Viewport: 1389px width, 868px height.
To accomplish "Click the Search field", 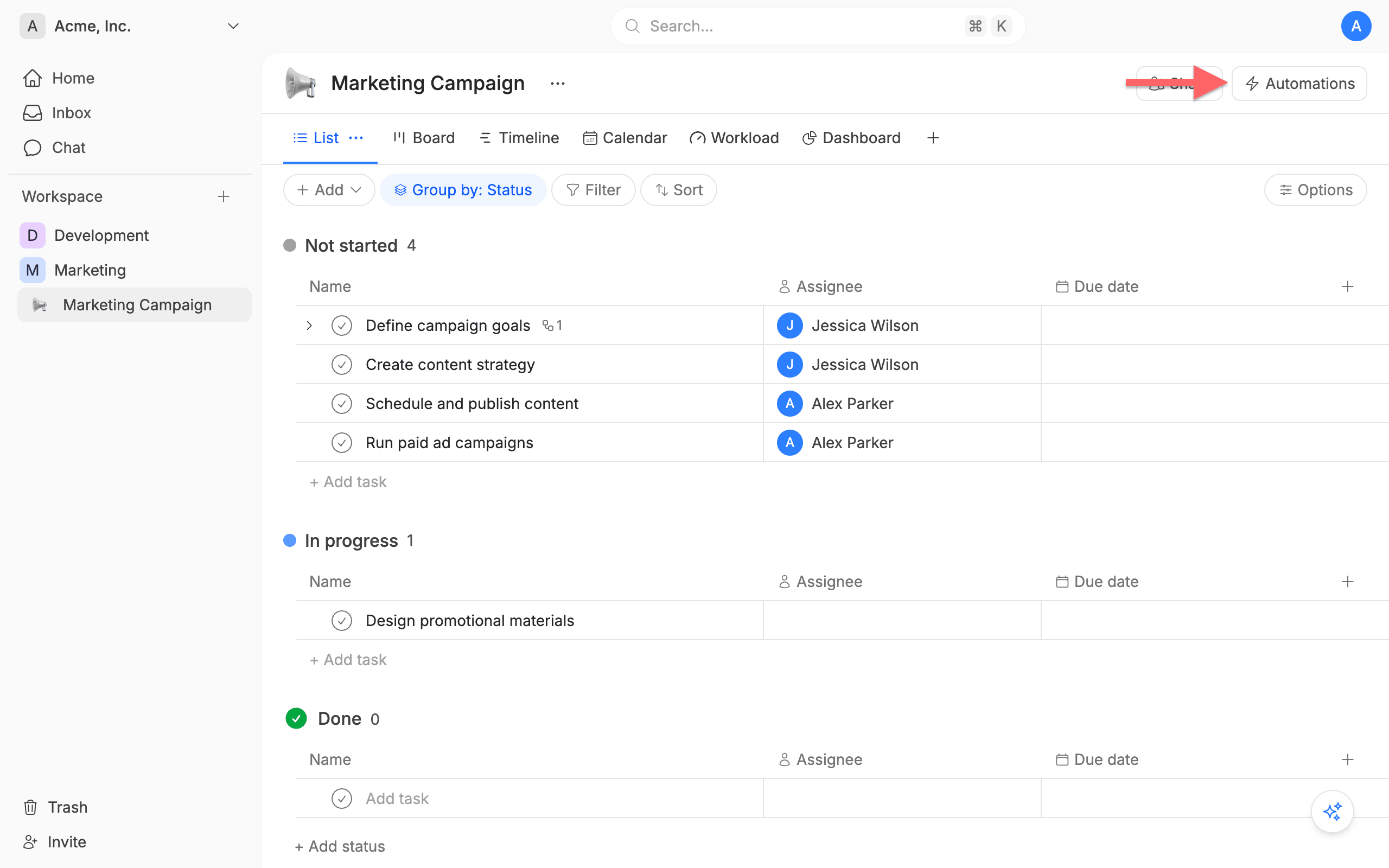I will [x=817, y=27].
